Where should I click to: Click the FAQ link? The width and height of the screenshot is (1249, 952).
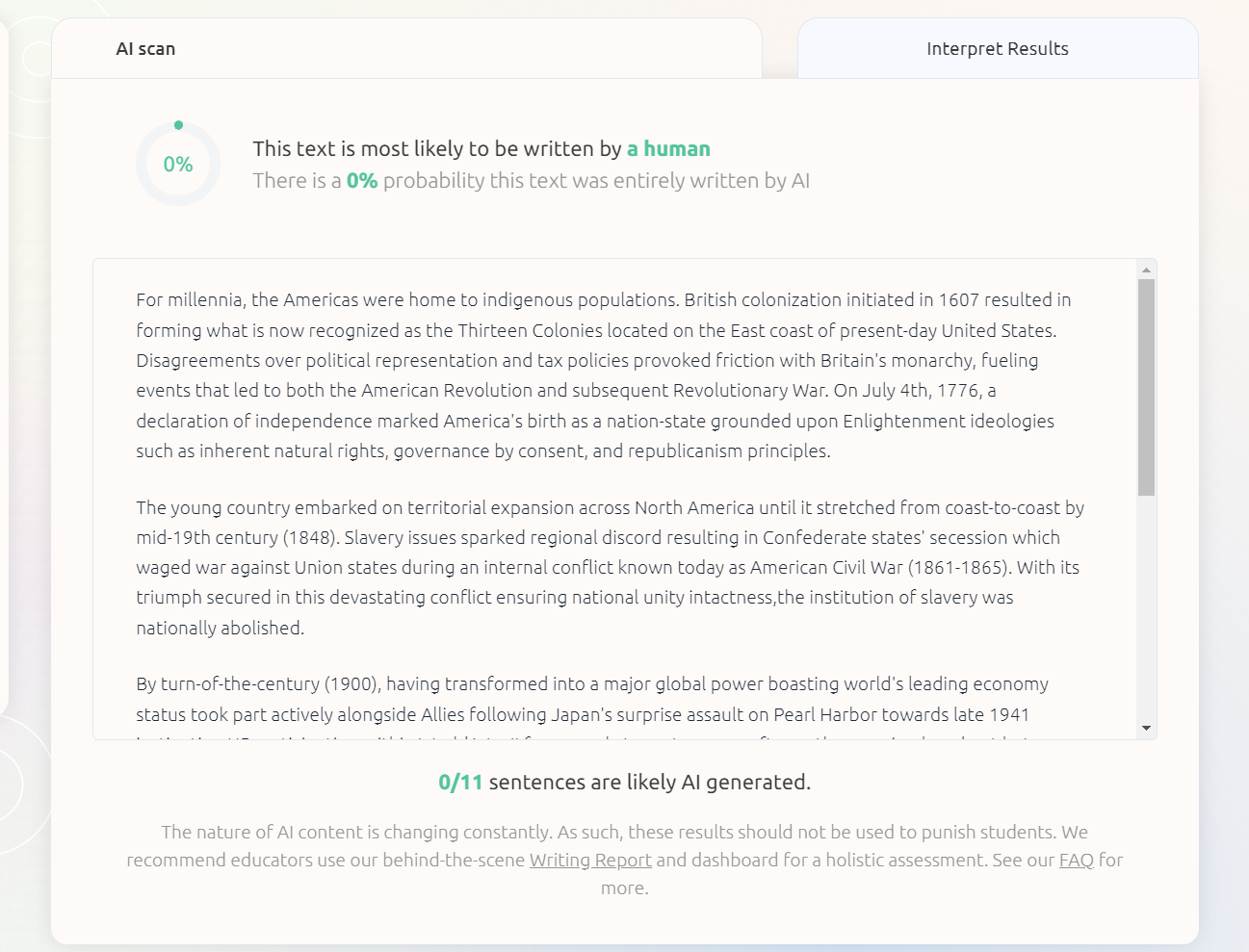[x=1076, y=860]
